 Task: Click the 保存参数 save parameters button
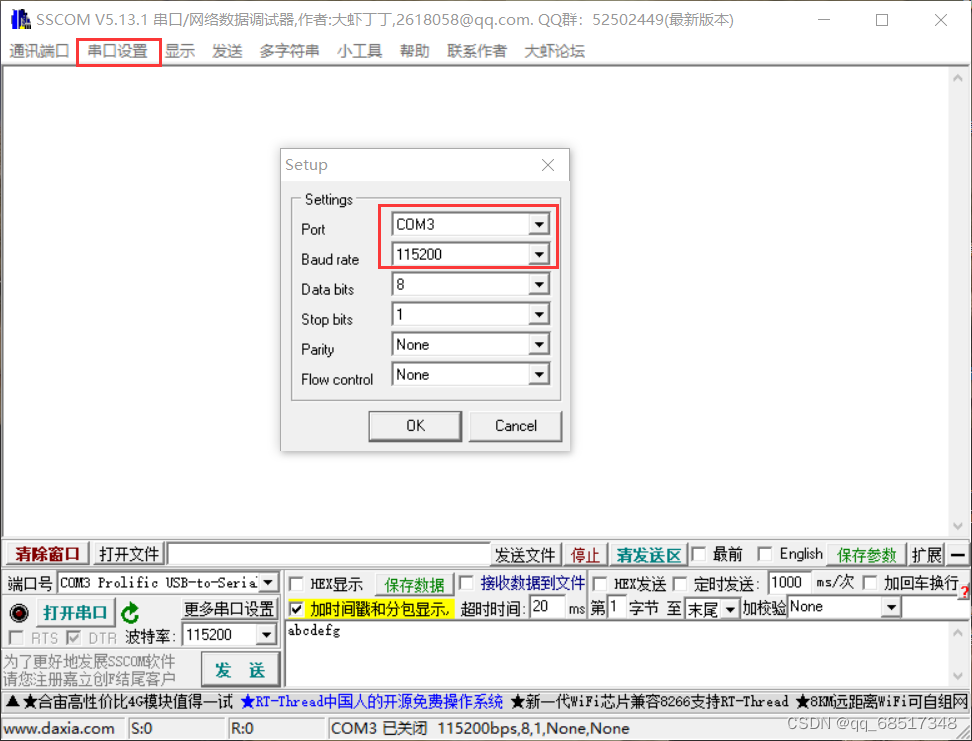click(x=868, y=555)
